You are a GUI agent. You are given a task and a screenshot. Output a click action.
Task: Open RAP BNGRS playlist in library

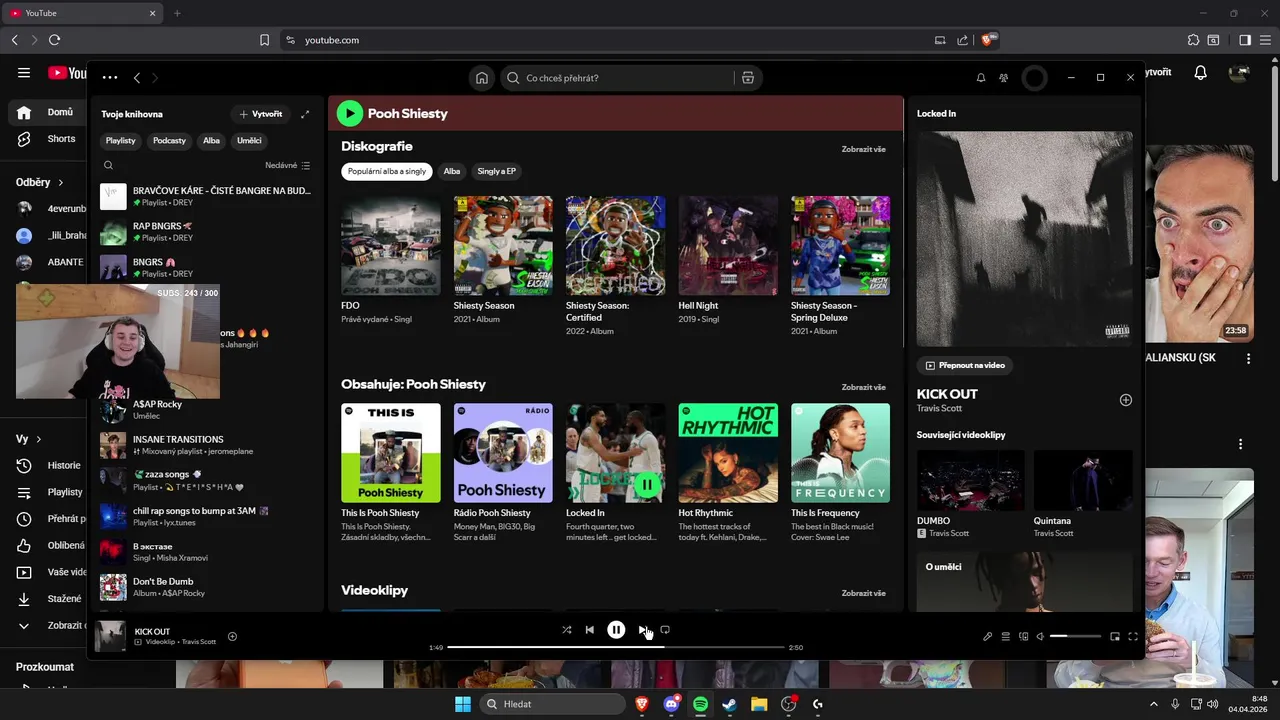tap(206, 232)
